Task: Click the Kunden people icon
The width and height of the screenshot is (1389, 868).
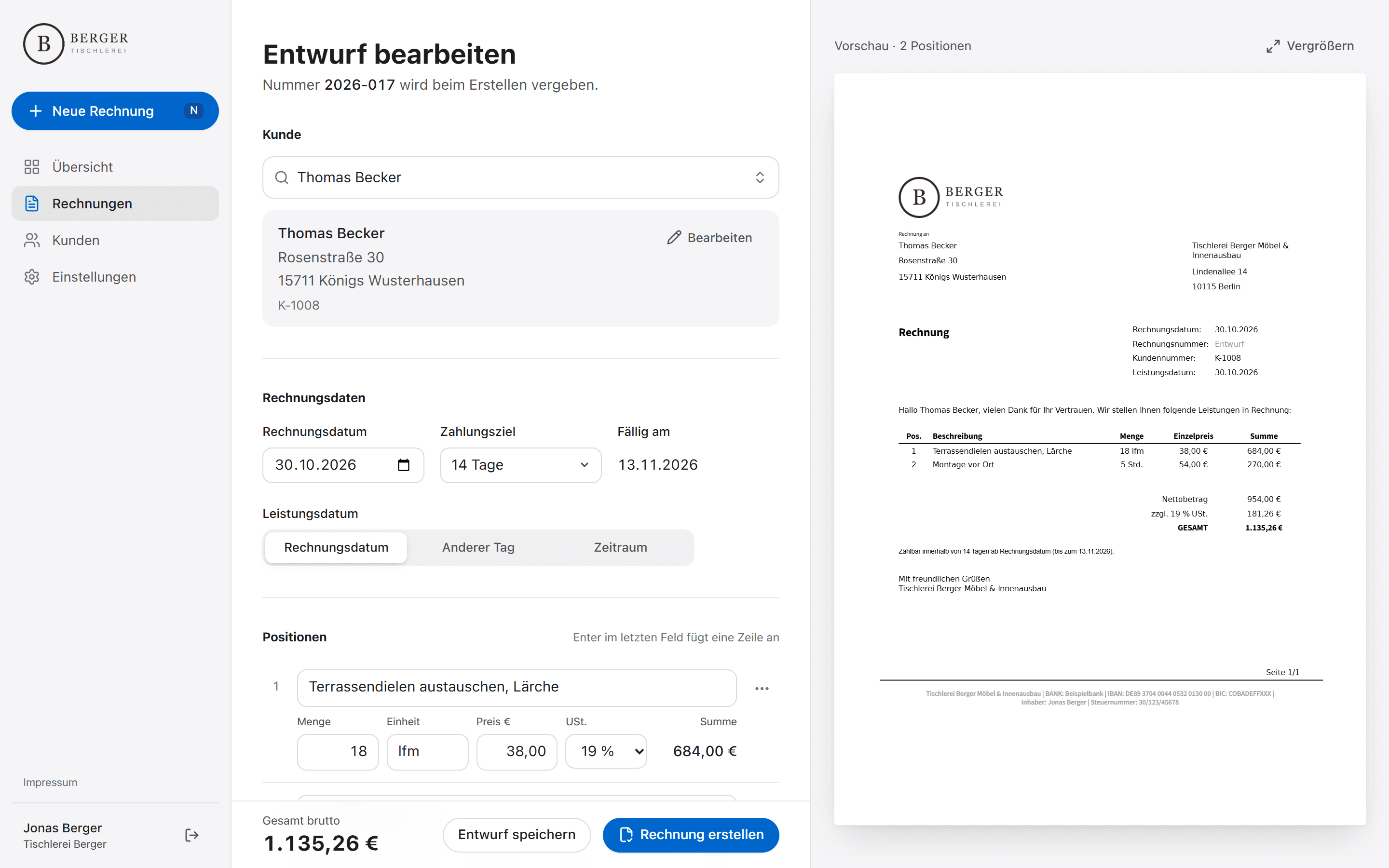Action: (x=31, y=241)
